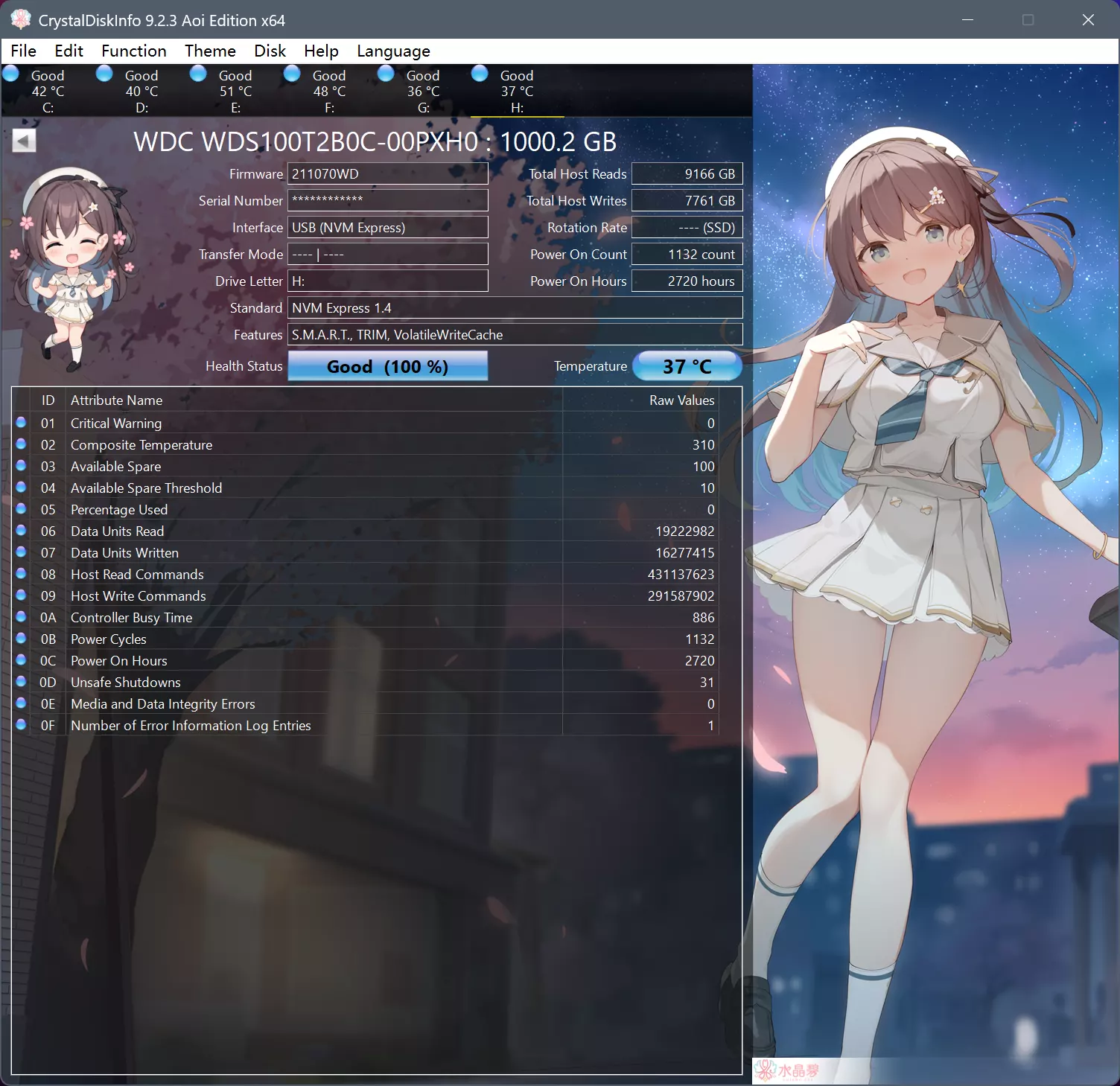Click the Good (100 %) health status button
This screenshot has width=1120, height=1086.
(387, 366)
